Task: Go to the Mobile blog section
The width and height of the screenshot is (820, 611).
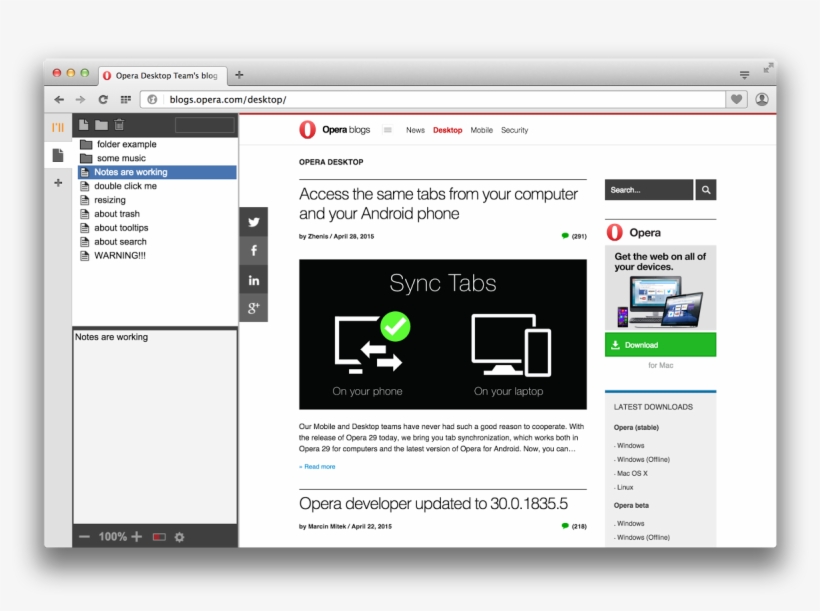Action: [x=481, y=130]
